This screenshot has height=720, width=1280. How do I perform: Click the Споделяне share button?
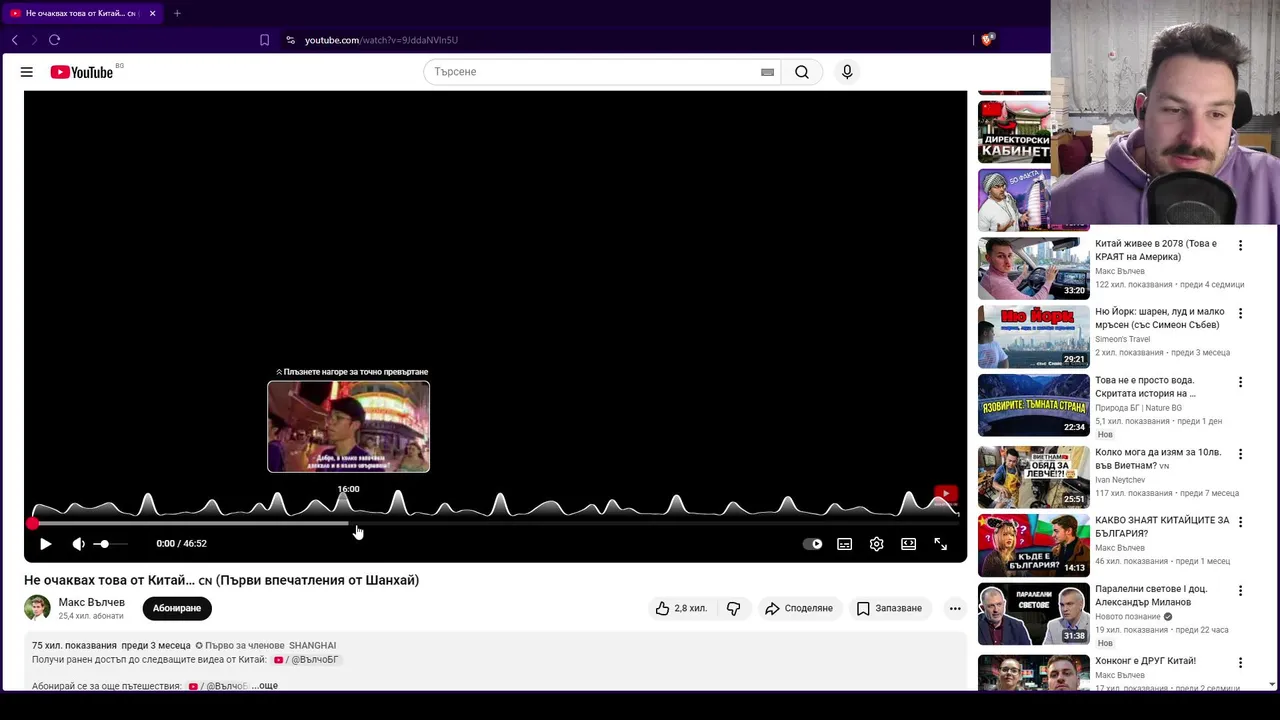tap(798, 608)
